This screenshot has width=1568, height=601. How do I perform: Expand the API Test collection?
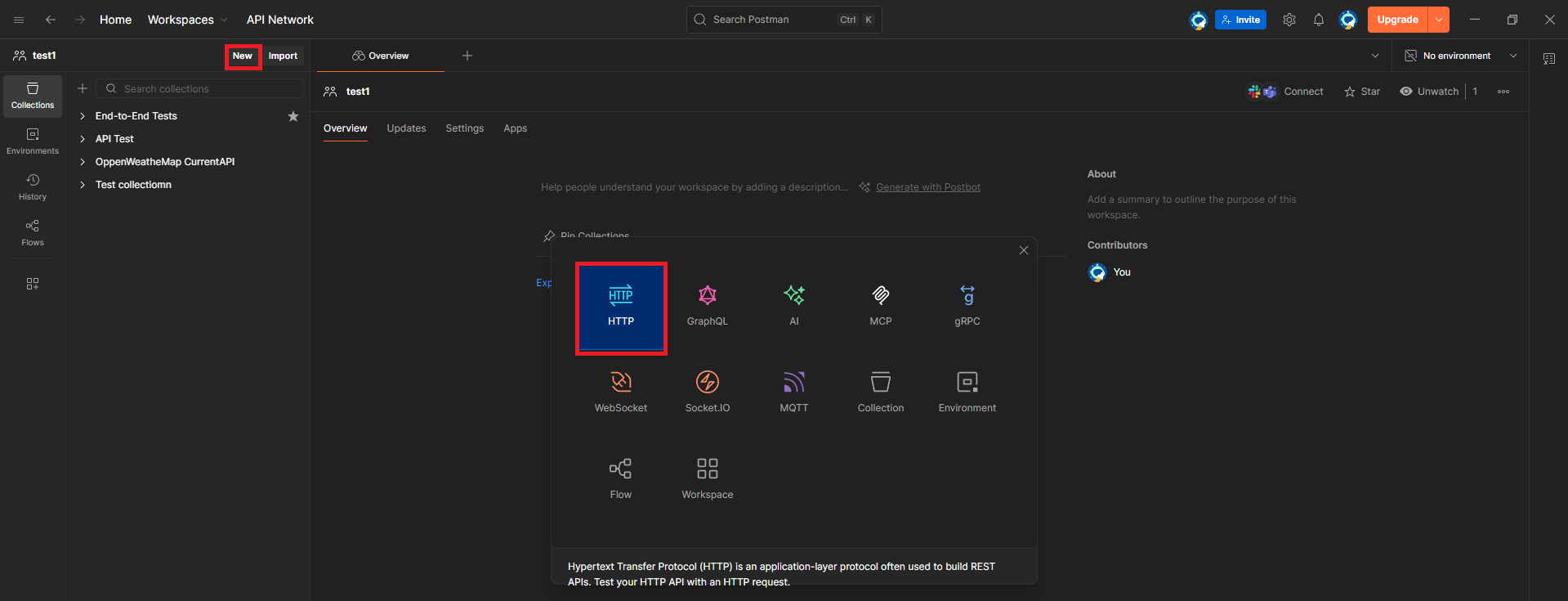(83, 139)
